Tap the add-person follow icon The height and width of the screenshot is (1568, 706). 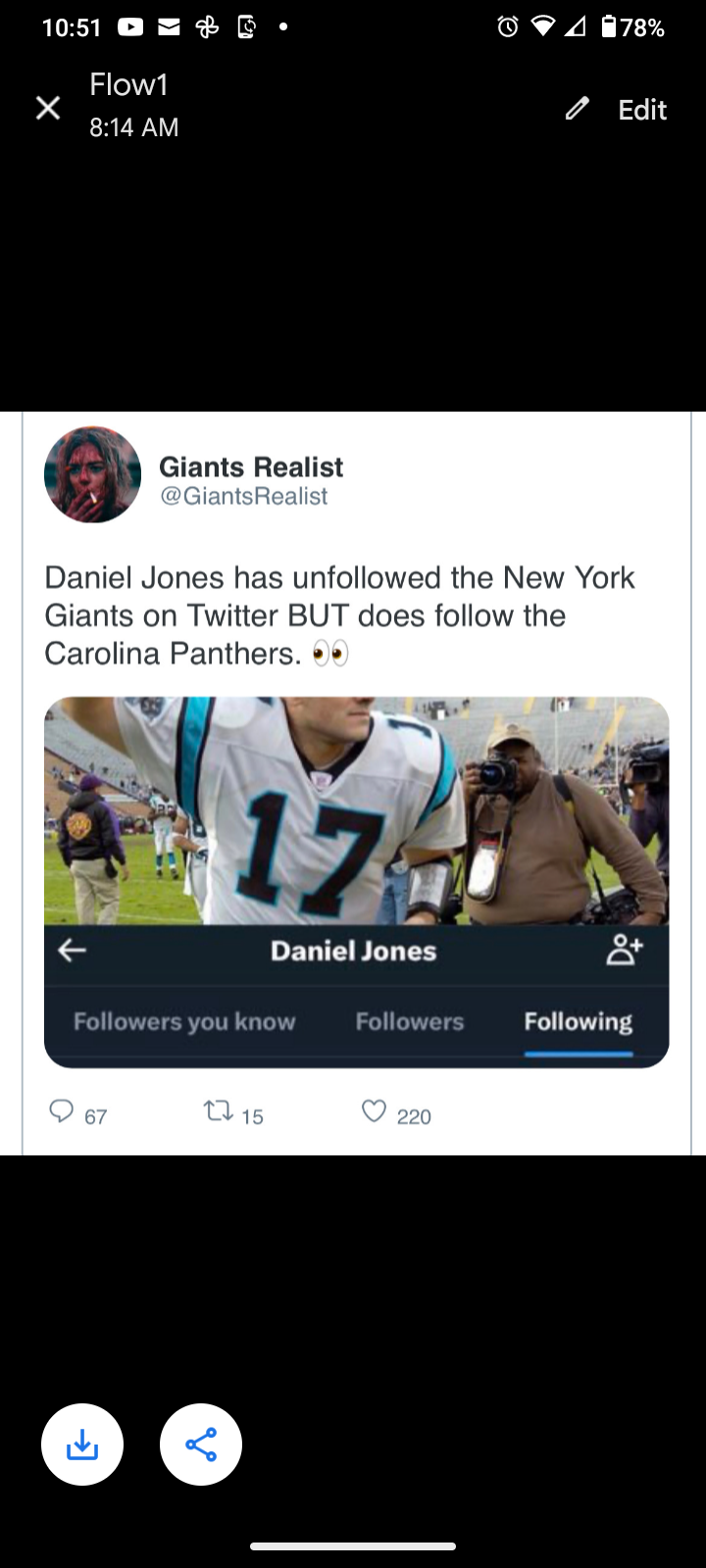(624, 950)
